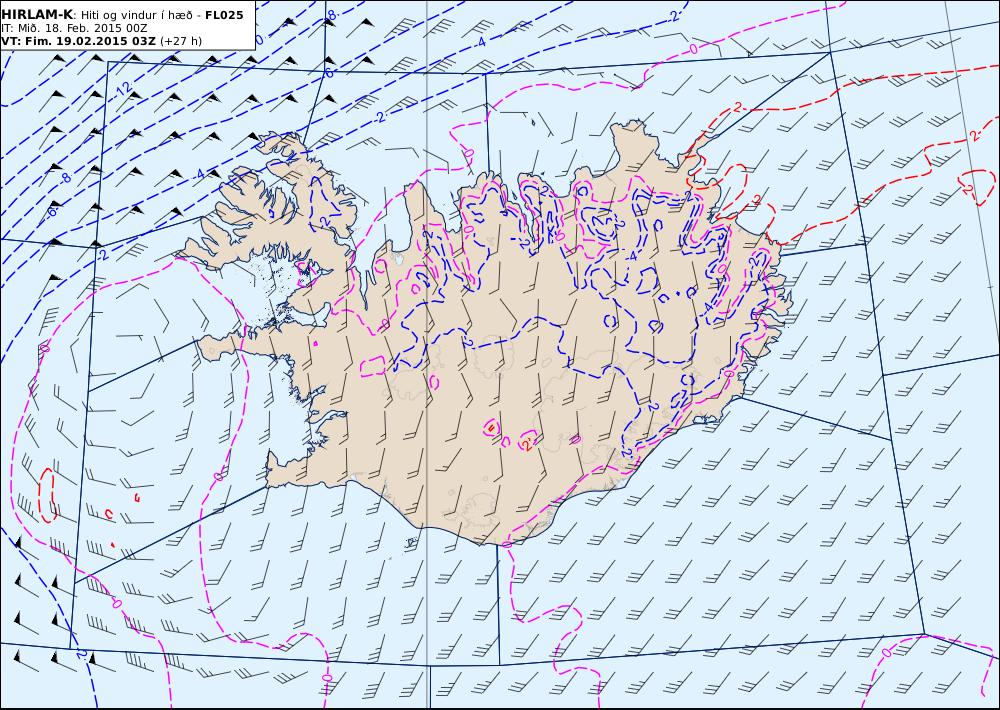Screen dimensions: 1000x710
Task: Click the "FL025" flight level label
Action: pos(224,15)
